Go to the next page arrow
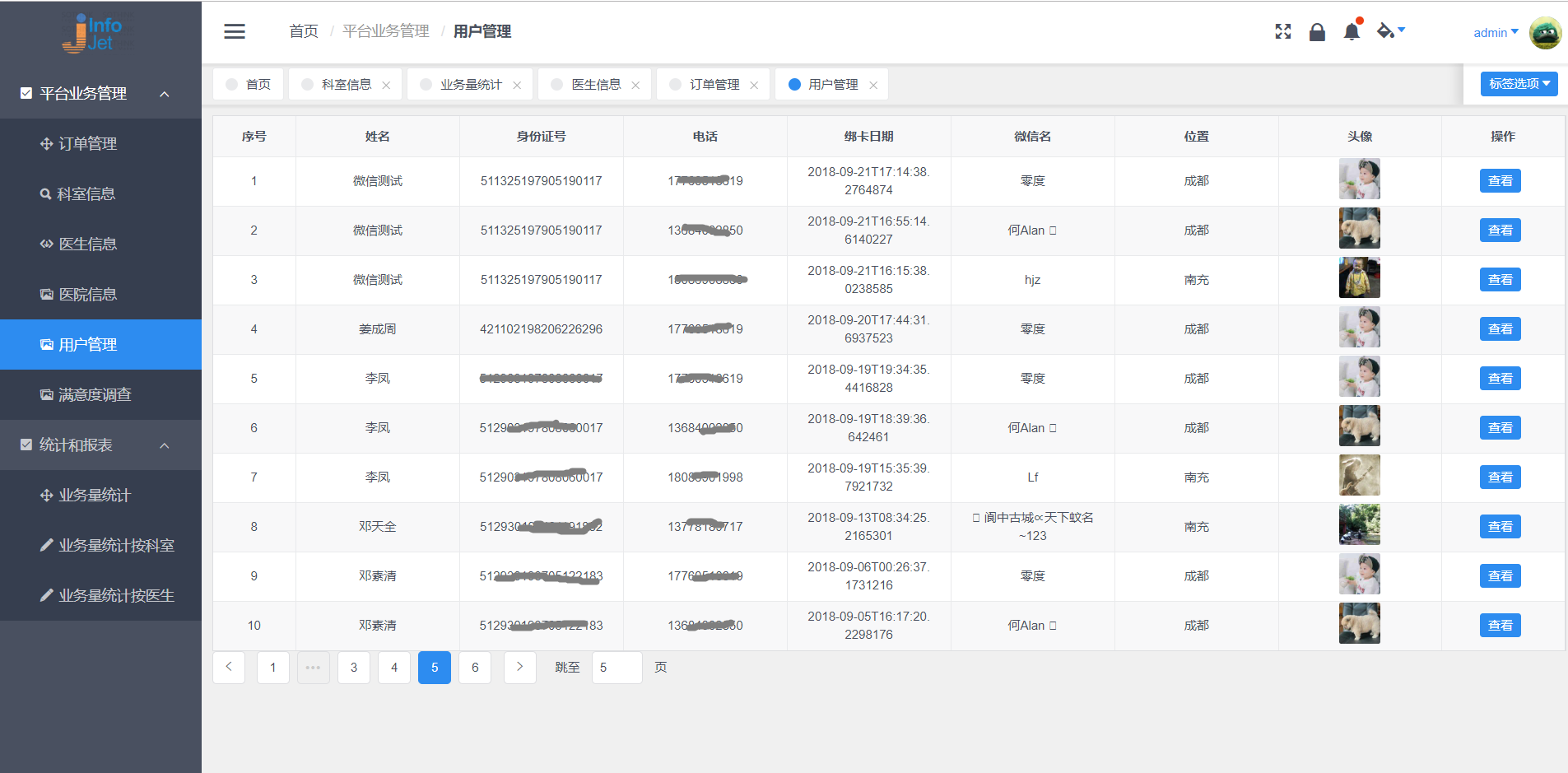The height and width of the screenshot is (773, 1568). 519,668
